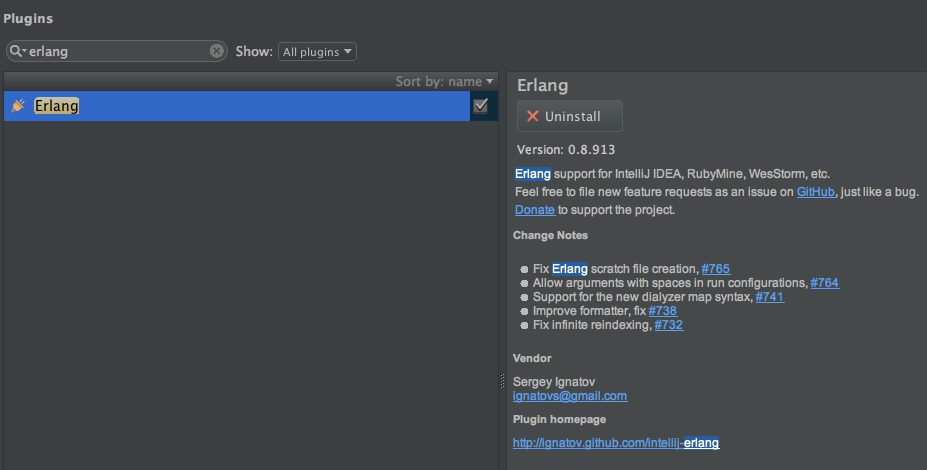Open the Donate link

tap(534, 210)
